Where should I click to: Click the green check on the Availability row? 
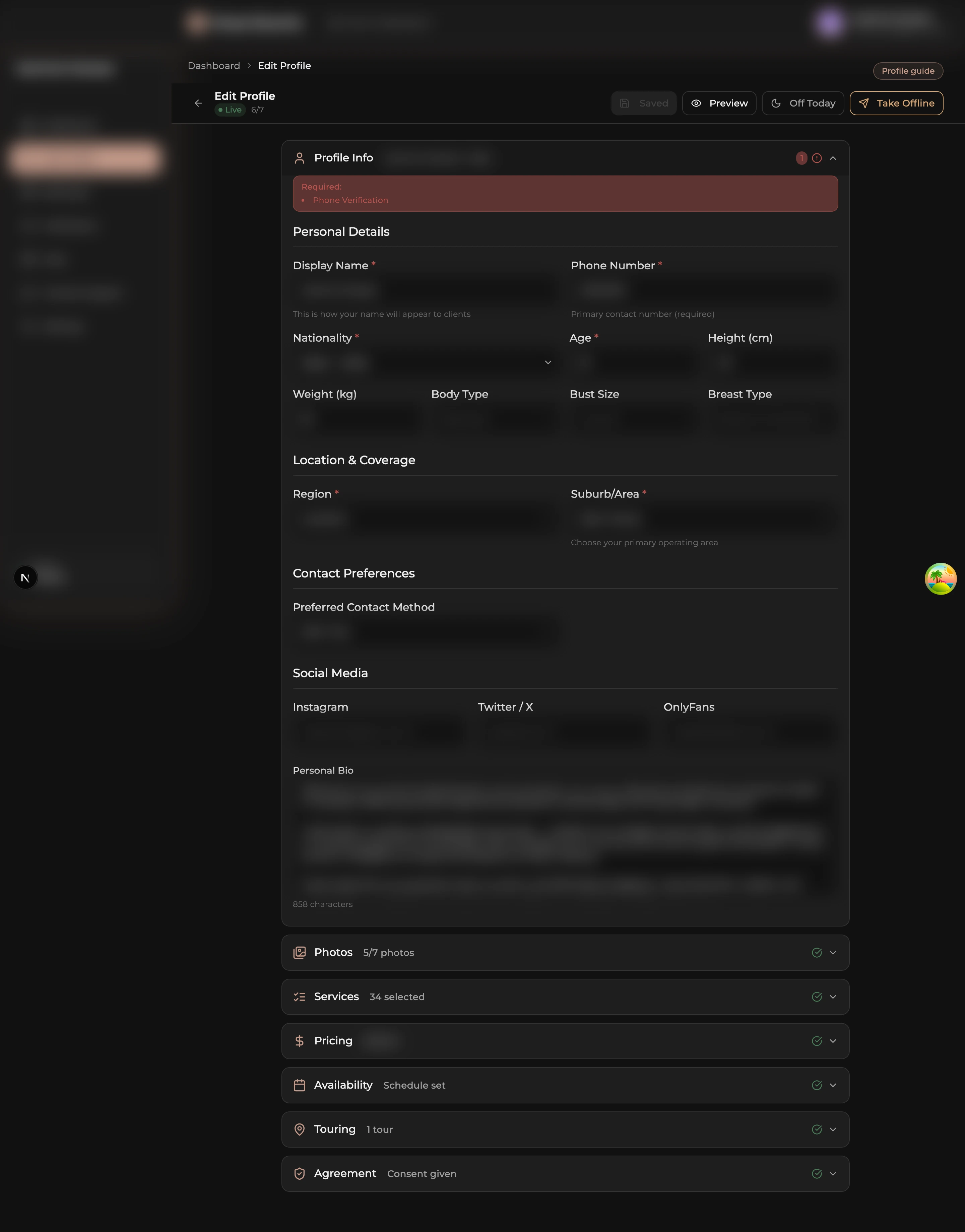(817, 1085)
